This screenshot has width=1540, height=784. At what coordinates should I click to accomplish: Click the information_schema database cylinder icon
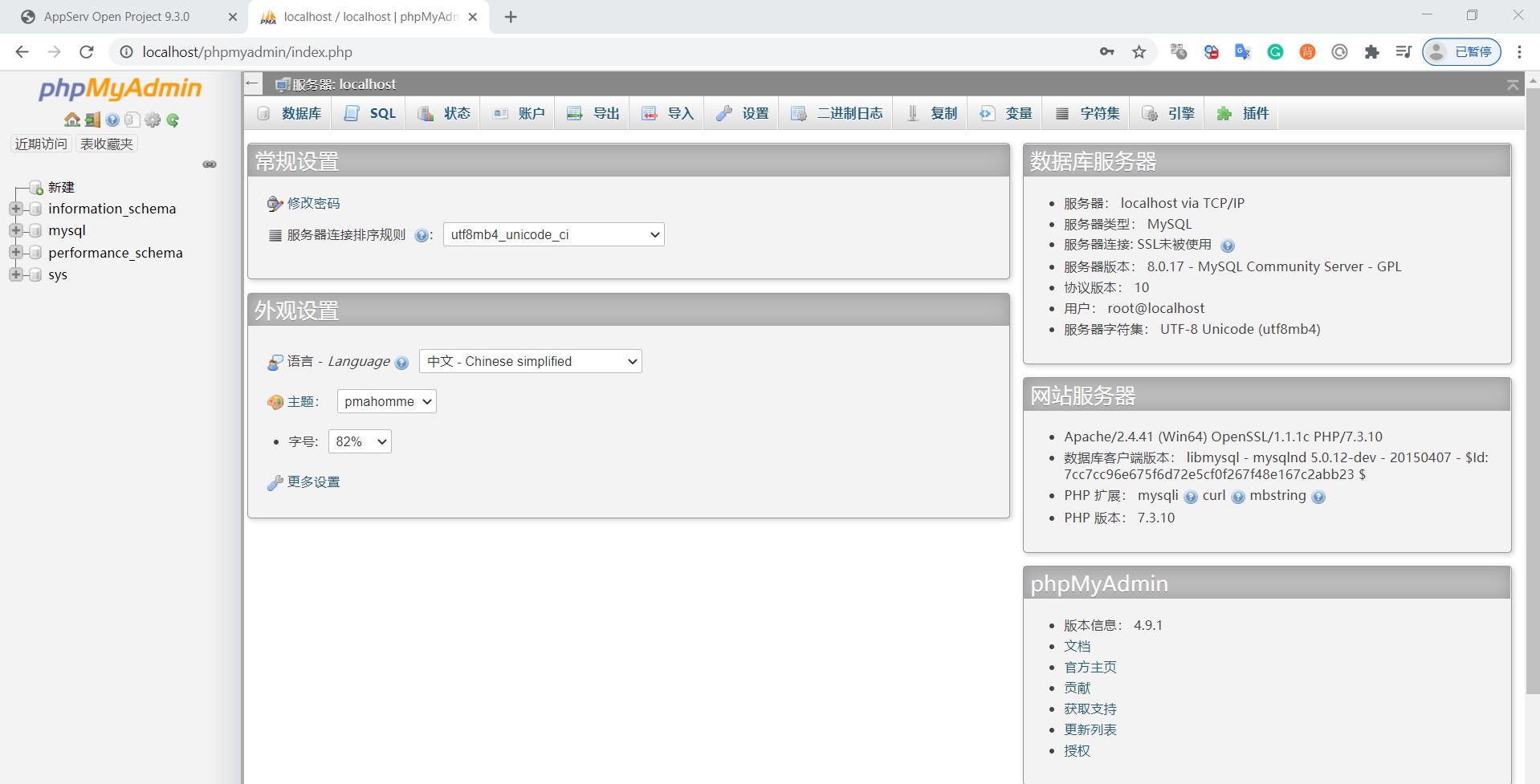point(35,209)
